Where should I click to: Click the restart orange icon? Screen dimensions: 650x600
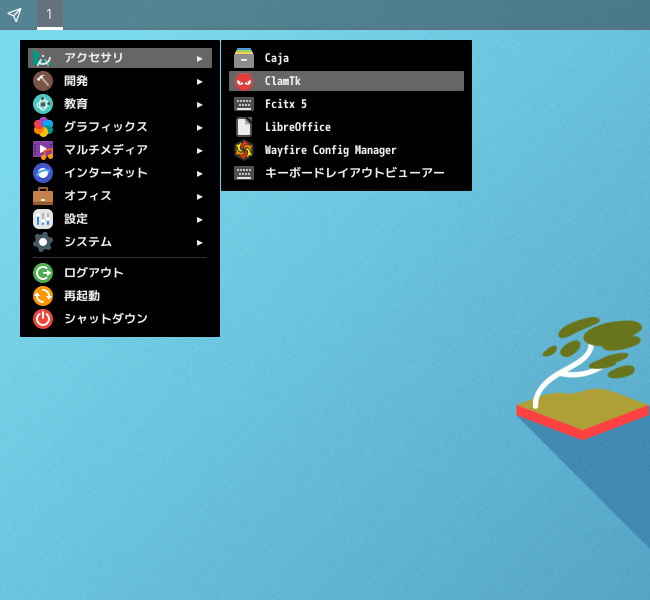coord(43,296)
